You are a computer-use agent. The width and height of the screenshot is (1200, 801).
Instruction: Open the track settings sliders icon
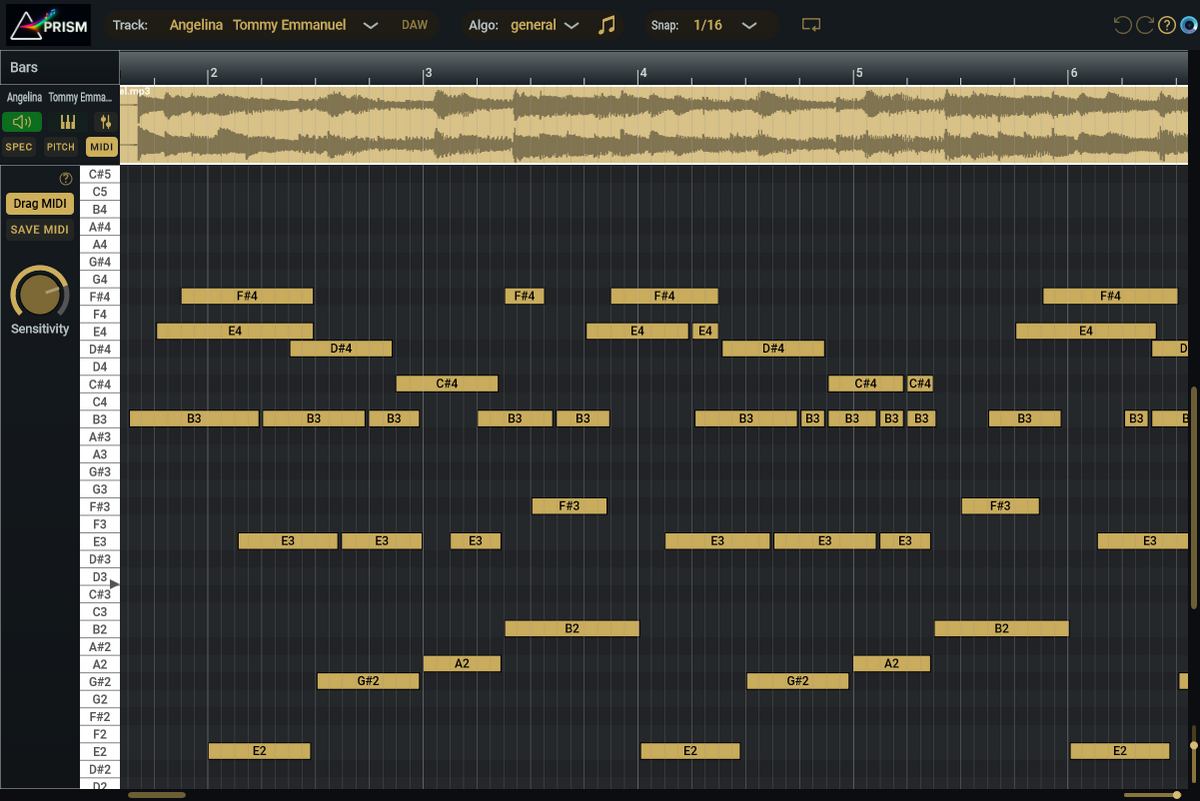(105, 121)
